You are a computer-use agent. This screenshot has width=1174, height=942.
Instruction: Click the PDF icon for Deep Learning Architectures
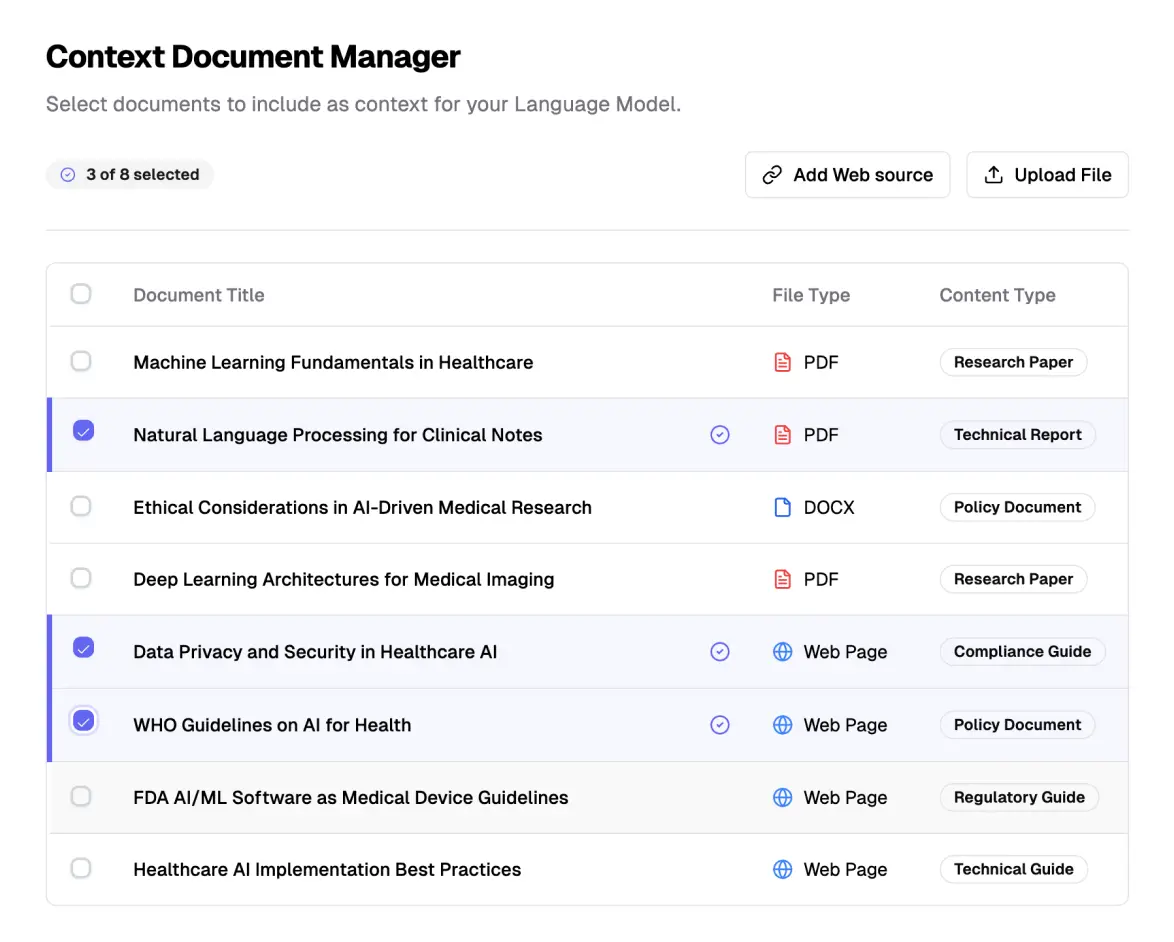(782, 580)
